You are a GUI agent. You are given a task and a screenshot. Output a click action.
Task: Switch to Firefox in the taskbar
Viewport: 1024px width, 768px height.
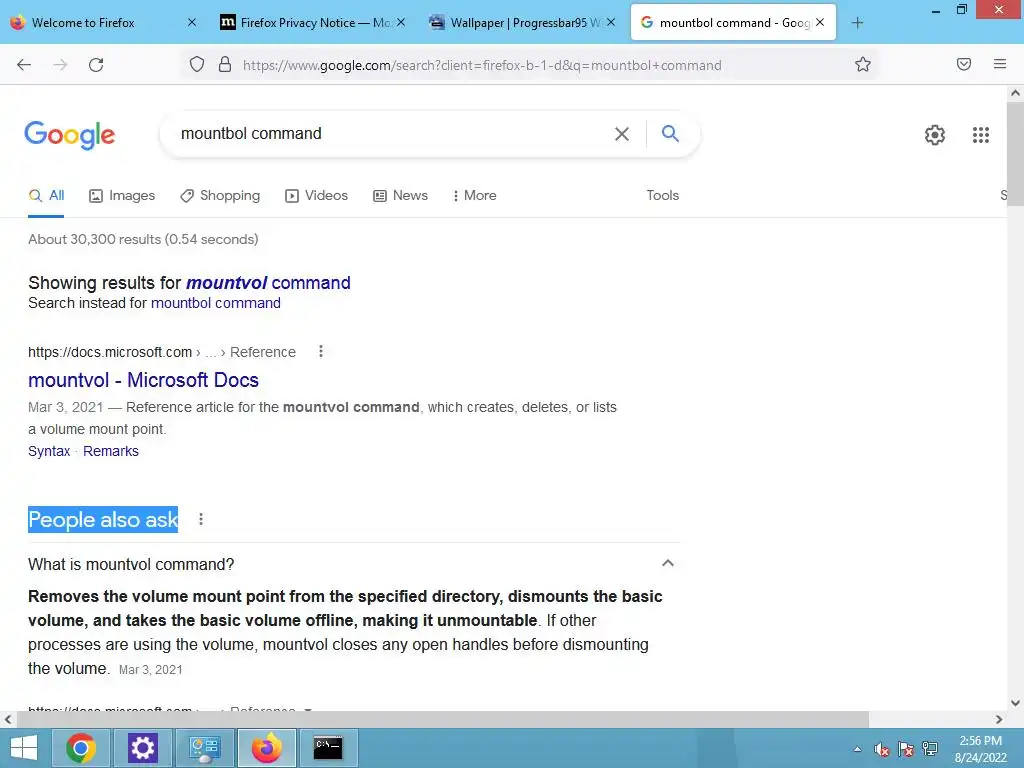266,748
